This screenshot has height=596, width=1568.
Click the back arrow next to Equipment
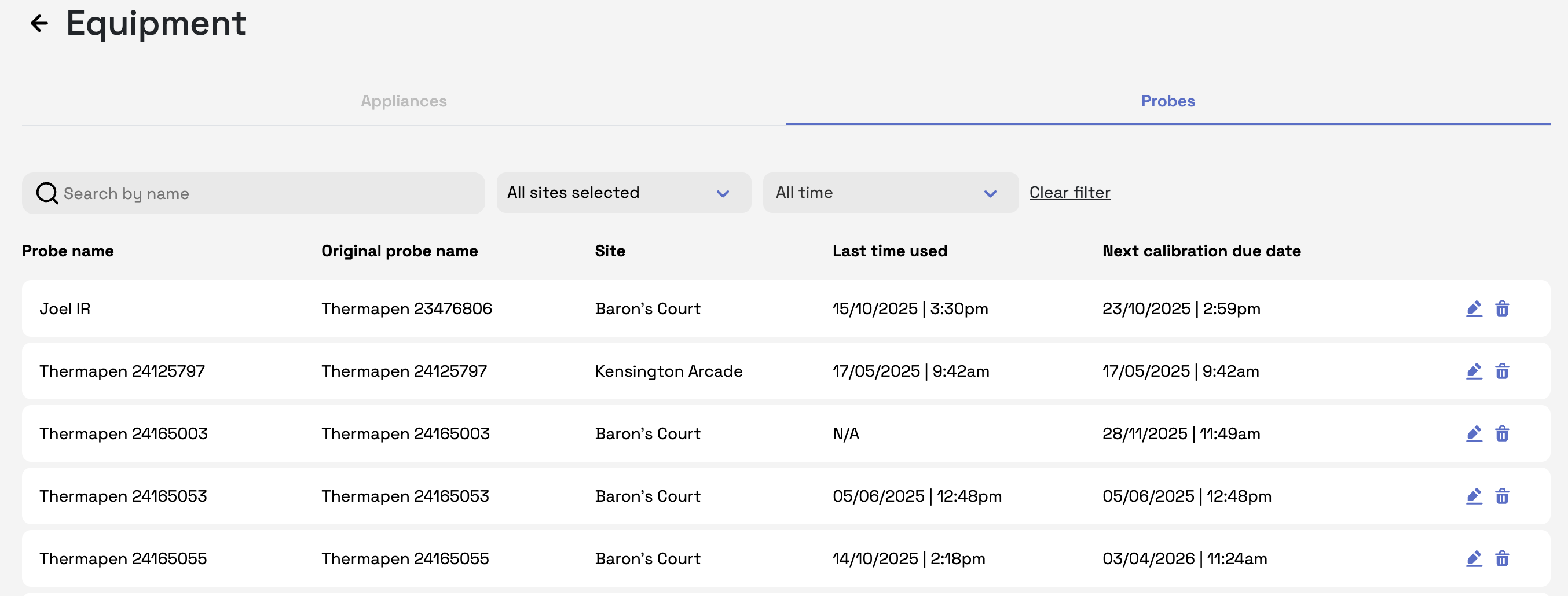39,24
